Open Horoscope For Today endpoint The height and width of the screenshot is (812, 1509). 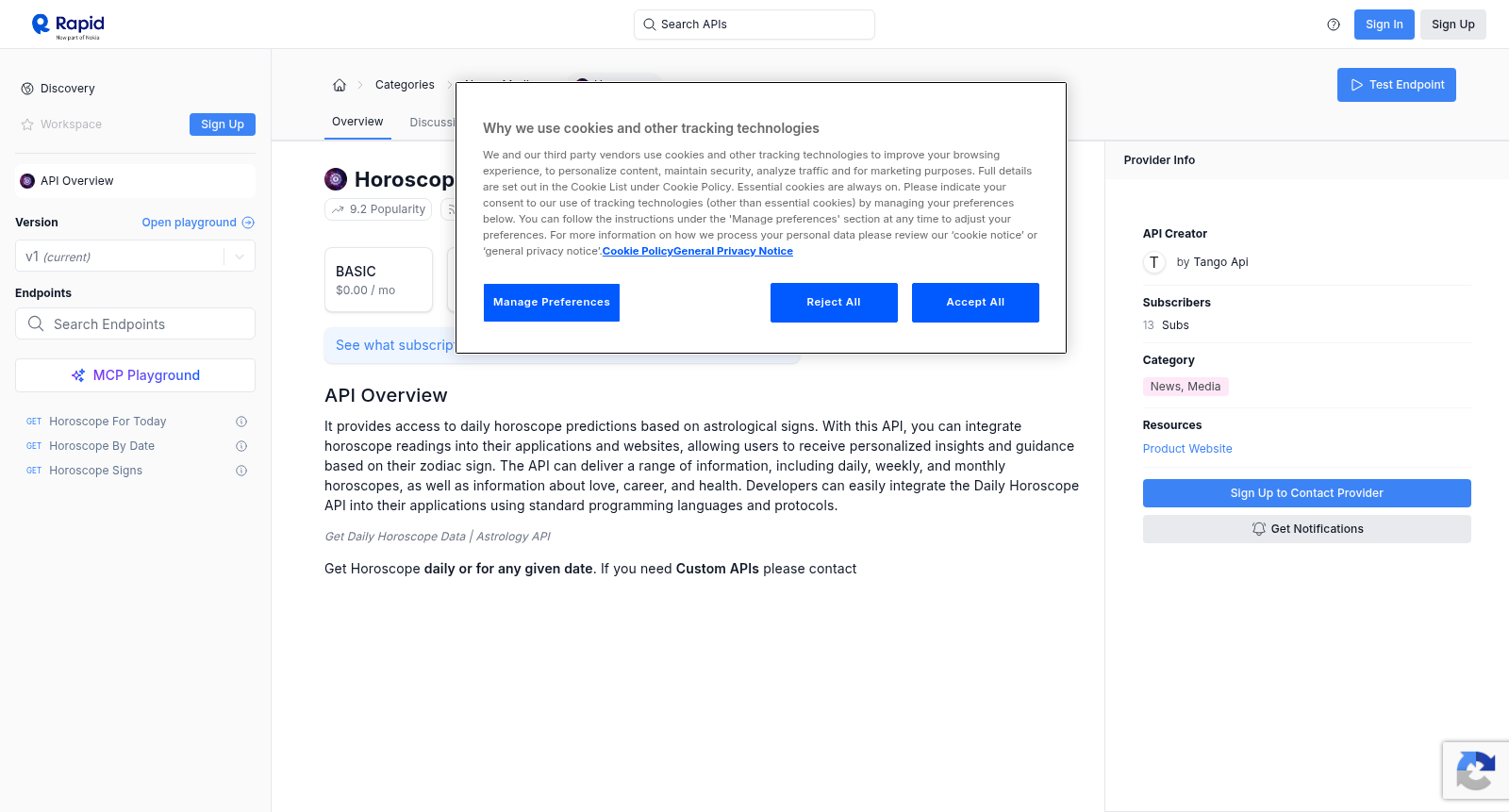pyautogui.click(x=108, y=422)
